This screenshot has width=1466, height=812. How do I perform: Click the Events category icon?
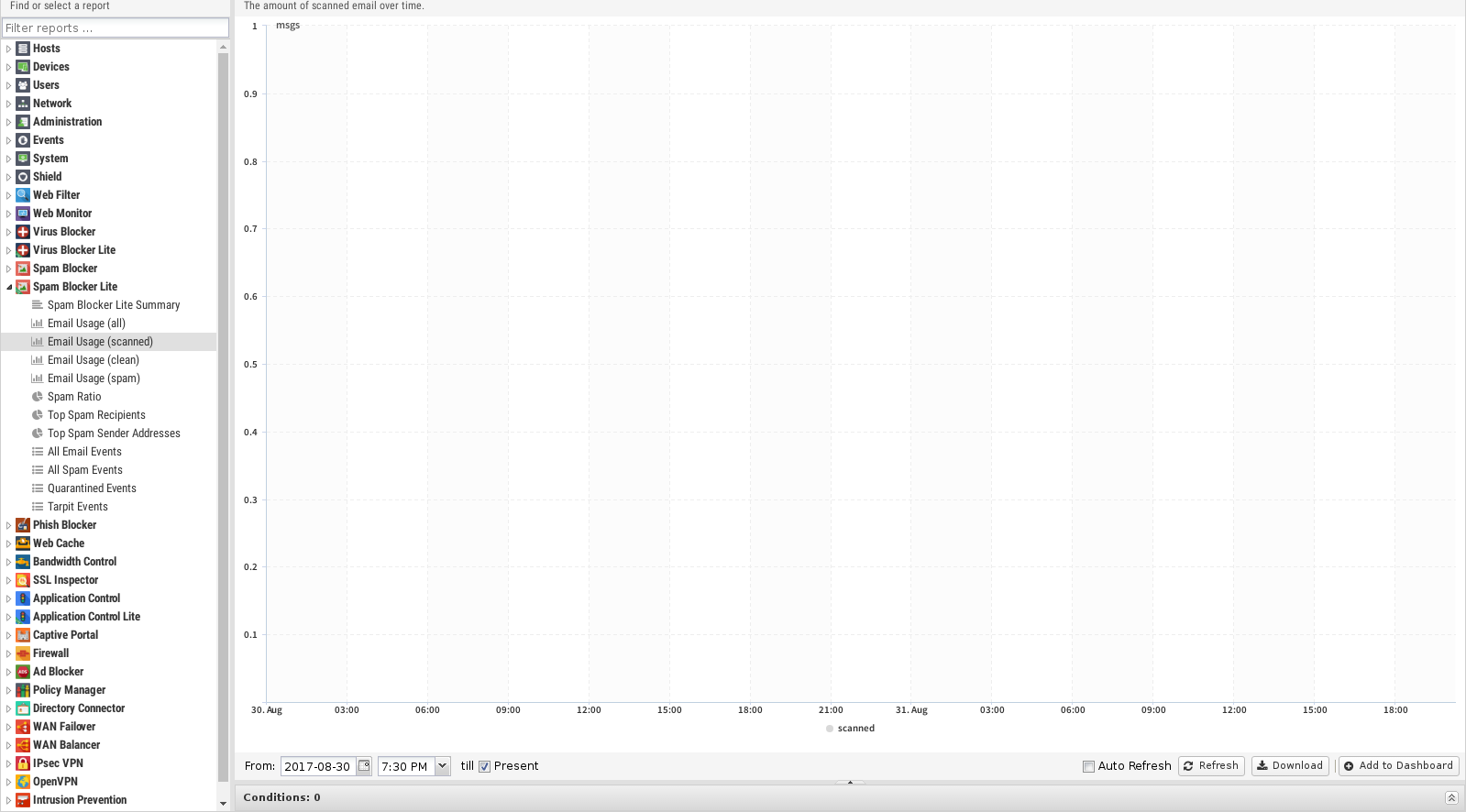click(23, 140)
